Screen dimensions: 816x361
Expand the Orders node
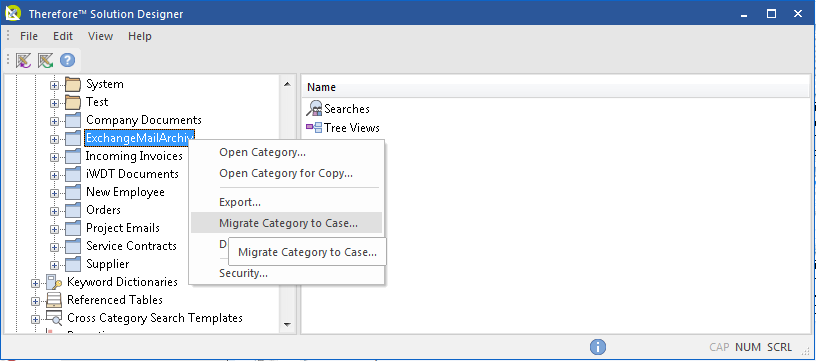click(x=54, y=211)
